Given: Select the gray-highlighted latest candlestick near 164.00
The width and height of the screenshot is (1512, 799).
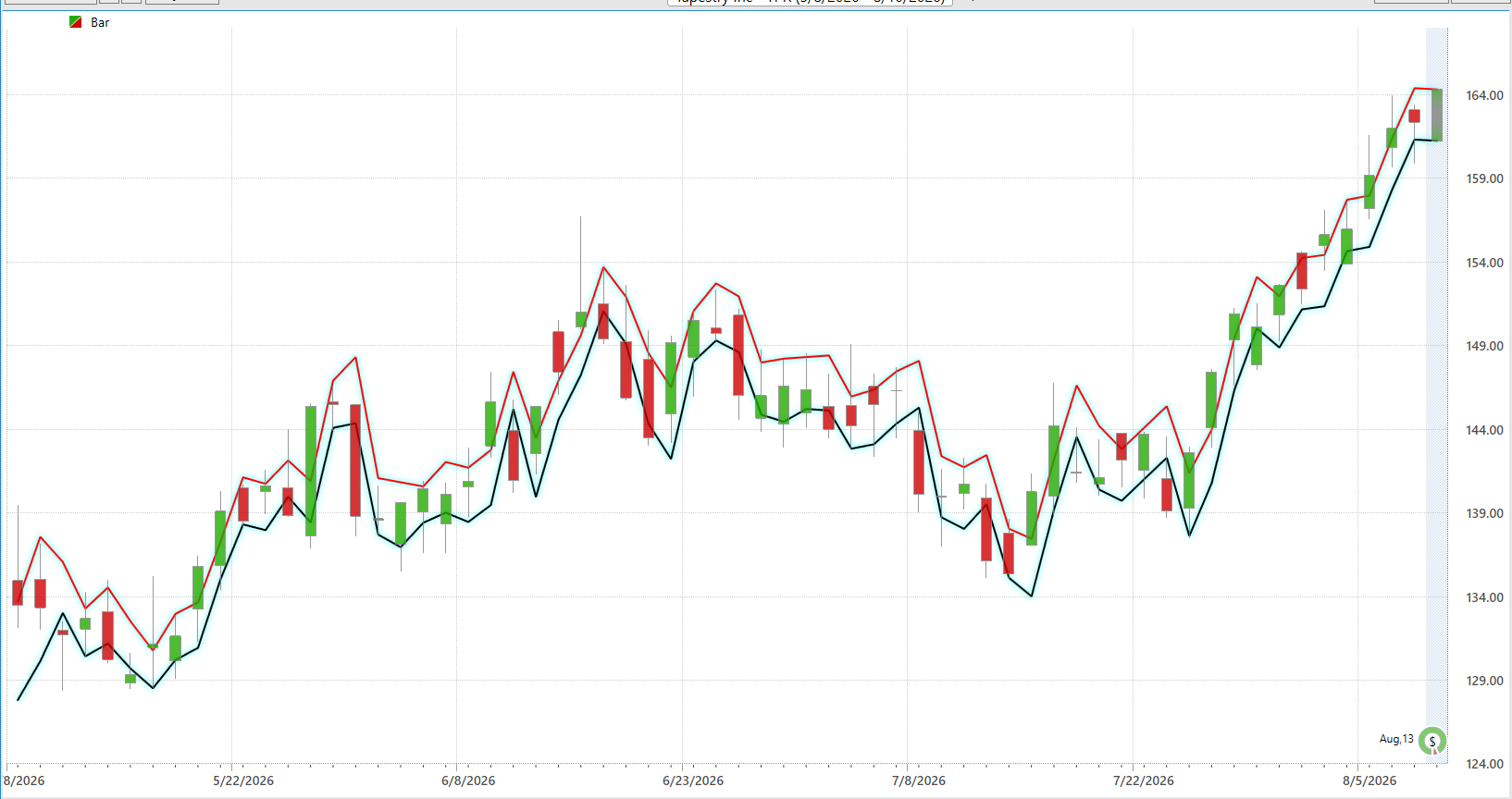Looking at the screenshot, I should [1437, 115].
